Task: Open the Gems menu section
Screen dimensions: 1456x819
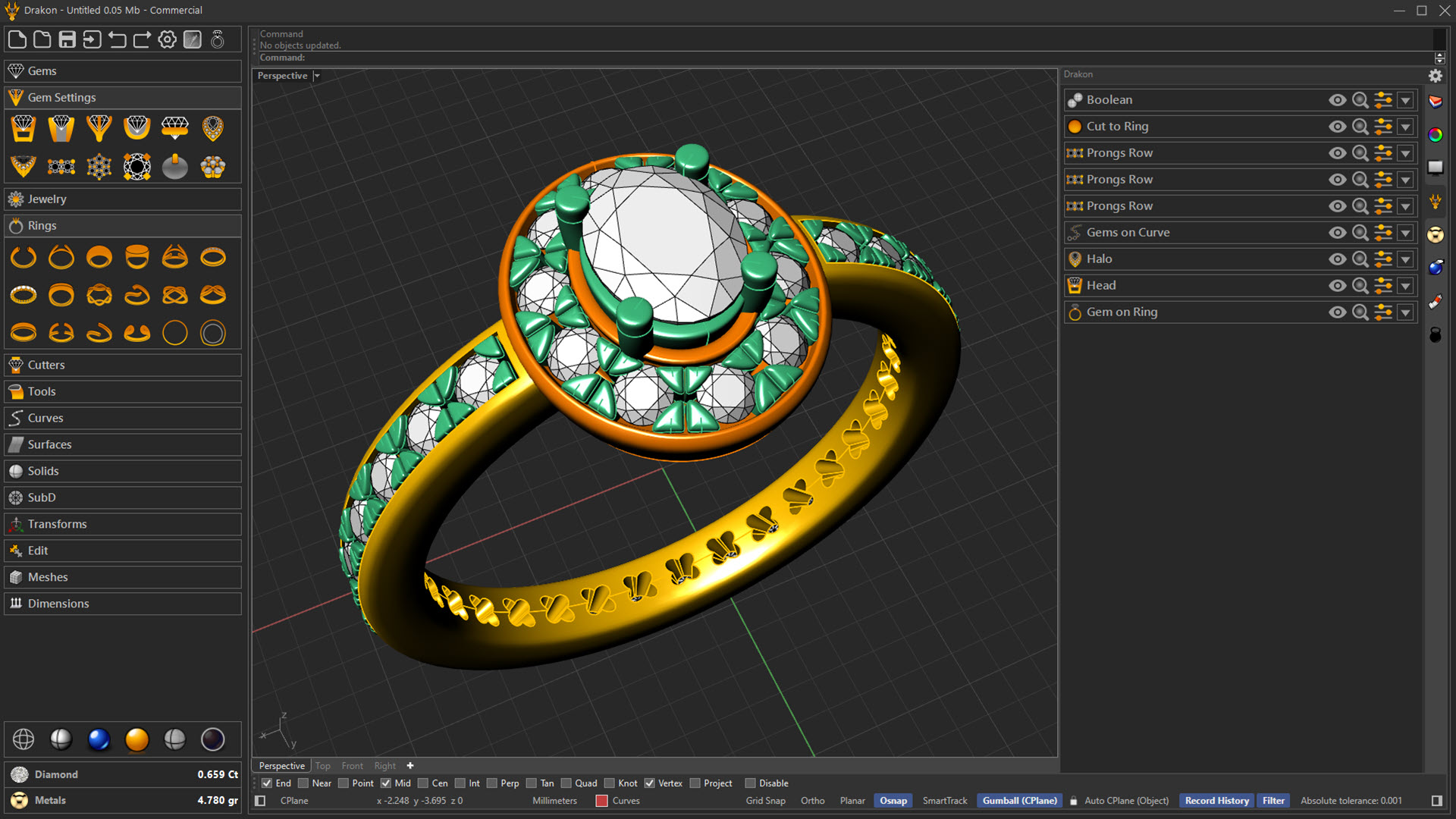Action: pyautogui.click(x=123, y=71)
